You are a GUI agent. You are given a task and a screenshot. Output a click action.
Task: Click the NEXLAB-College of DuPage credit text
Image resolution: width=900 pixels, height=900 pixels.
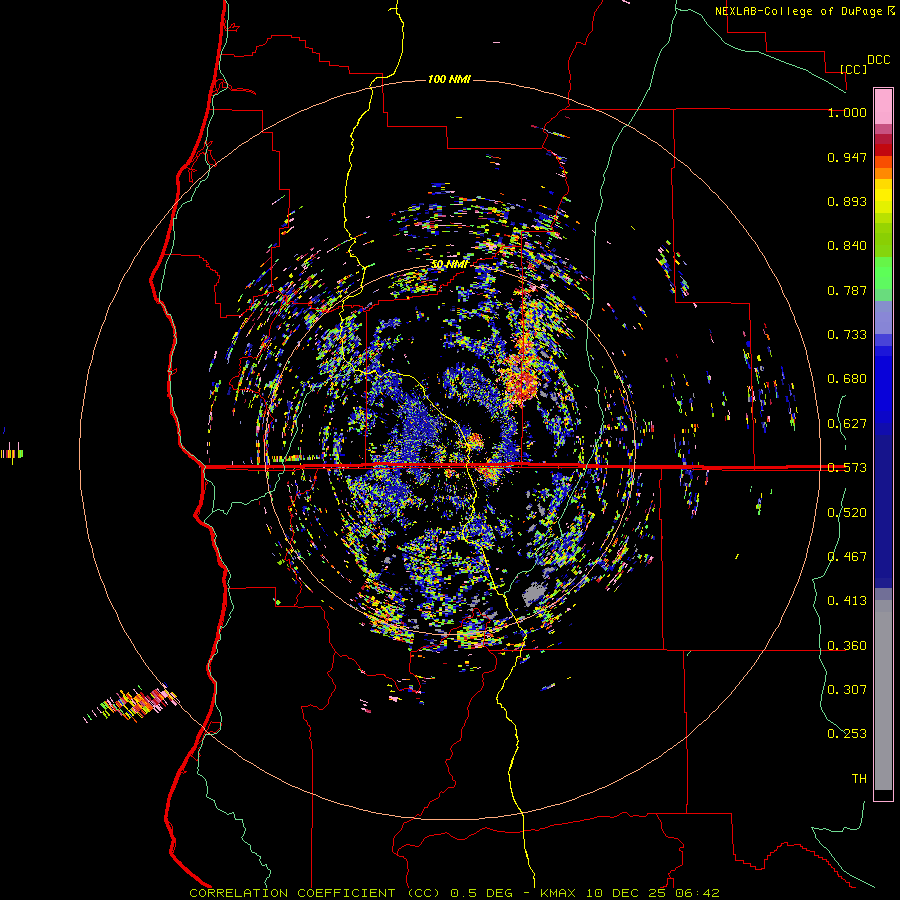(x=800, y=11)
